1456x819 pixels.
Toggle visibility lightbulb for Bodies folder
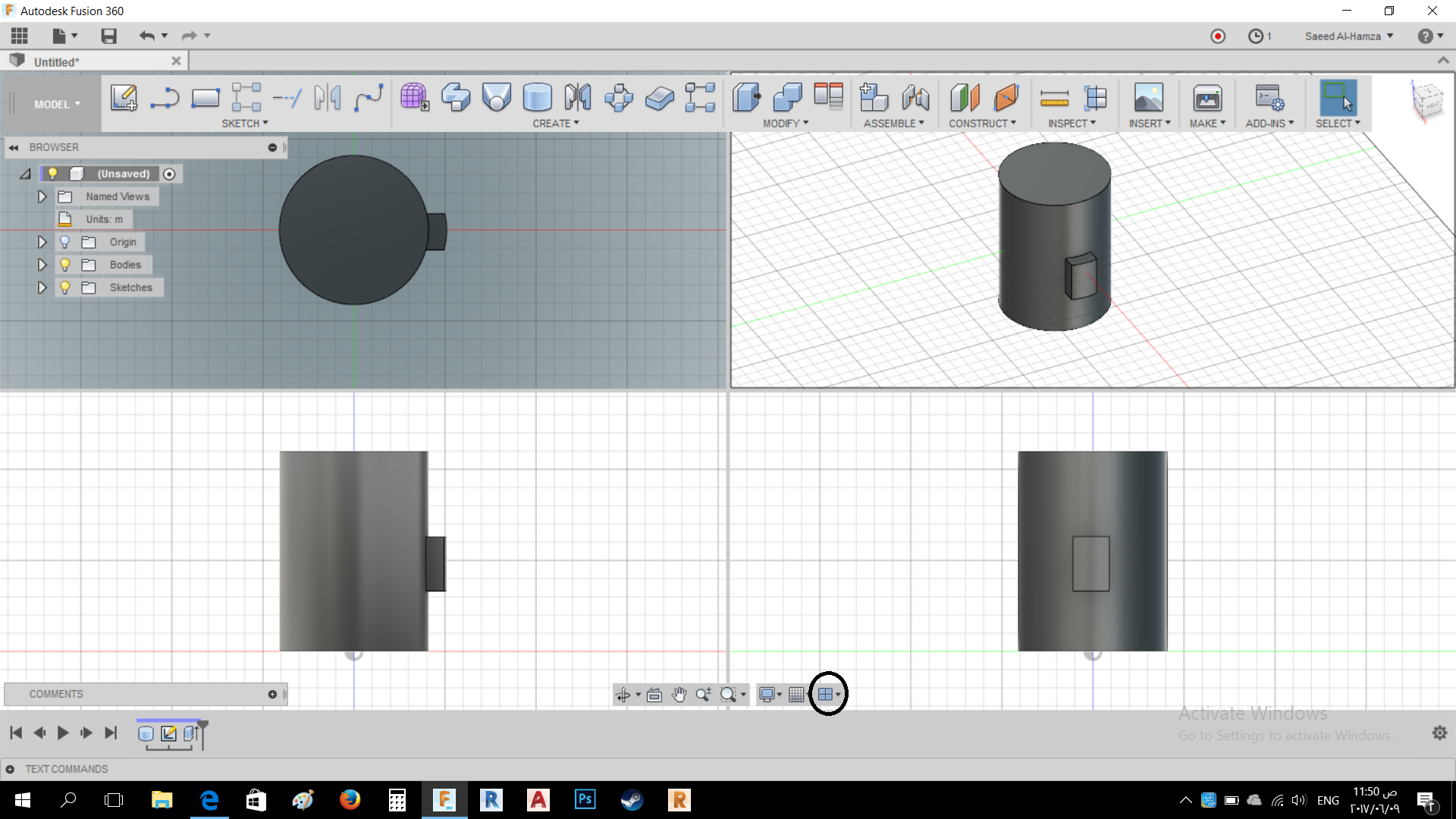65,265
